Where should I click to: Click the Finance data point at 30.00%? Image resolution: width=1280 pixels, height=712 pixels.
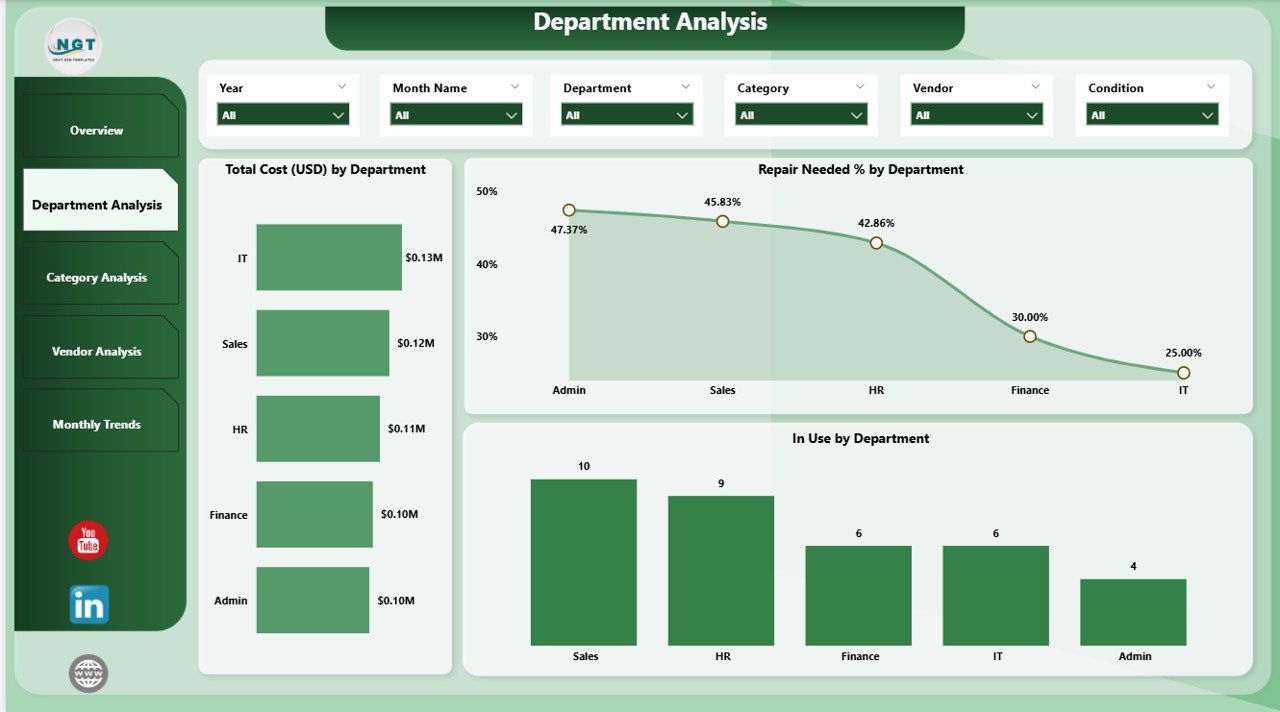1029,336
